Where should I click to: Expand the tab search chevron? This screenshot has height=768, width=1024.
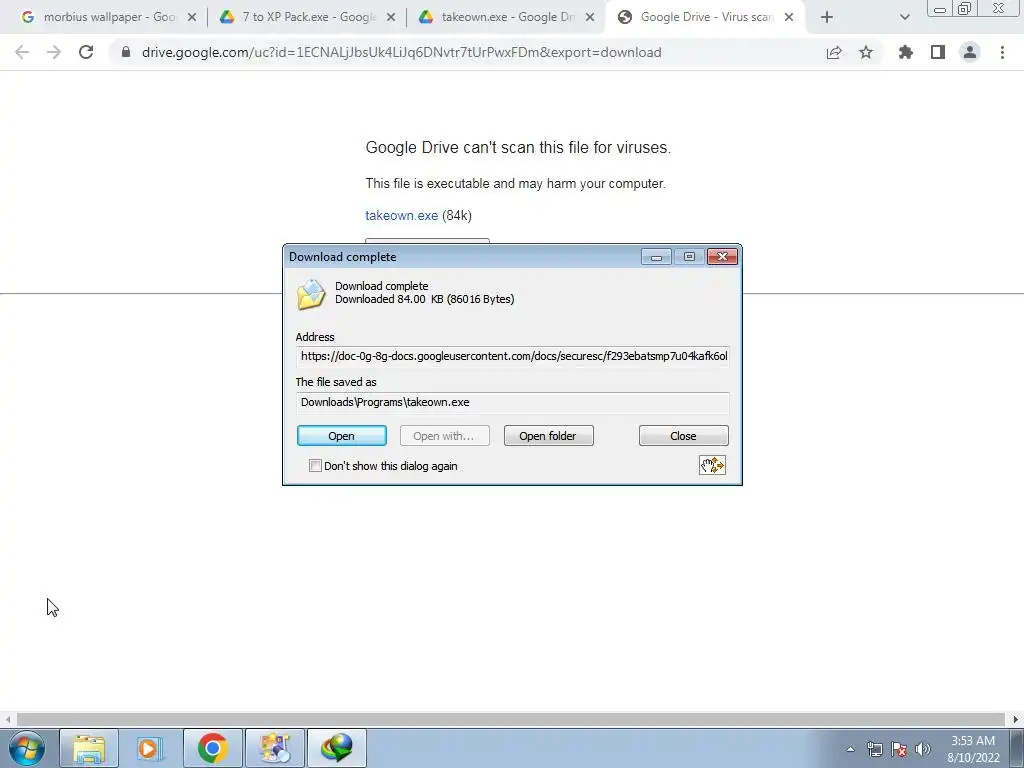(904, 18)
